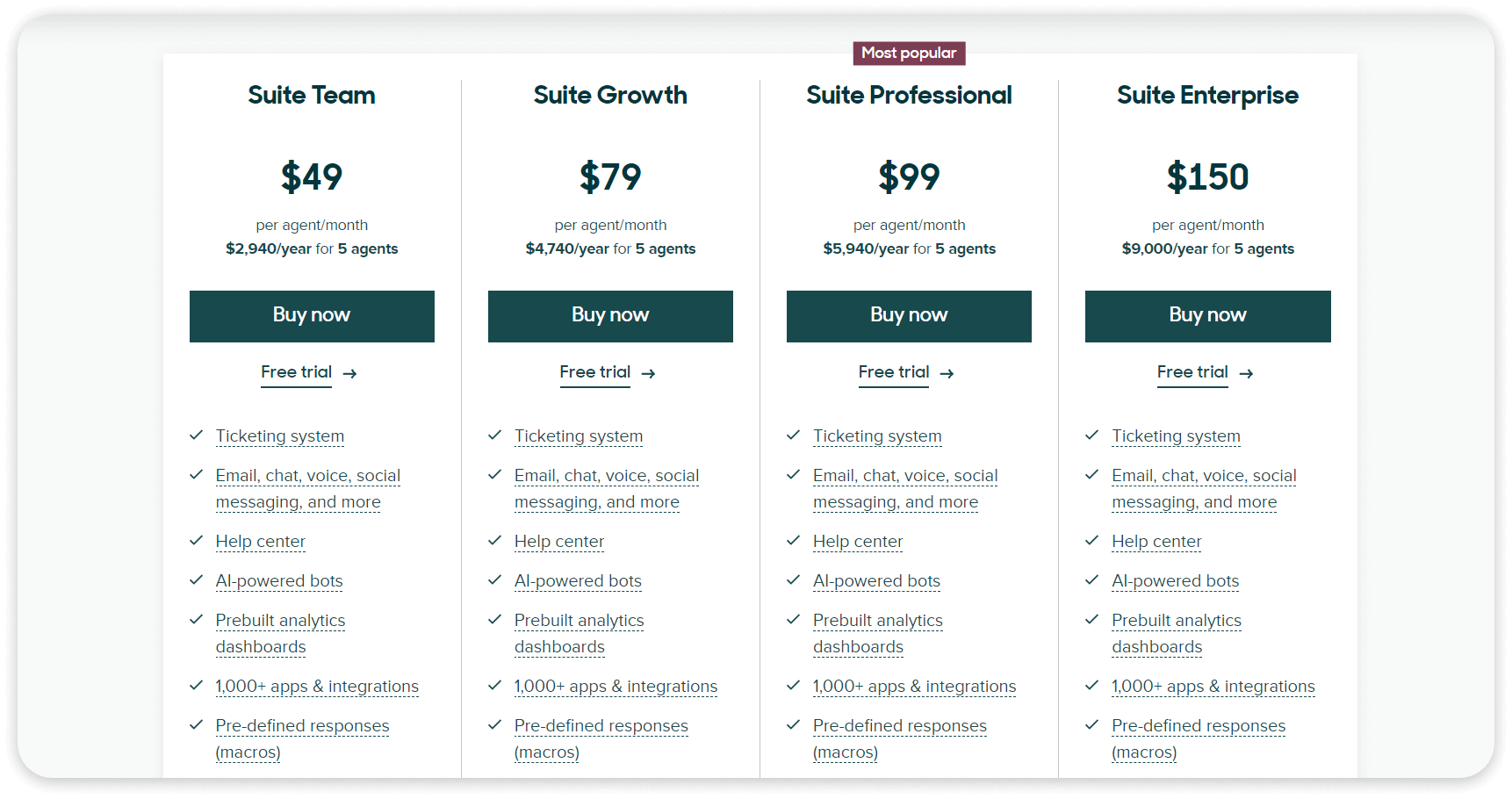Image resolution: width=1512 pixels, height=799 pixels.
Task: Click AI-powered bots feature in Suite Enterprise
Action: click(1176, 581)
